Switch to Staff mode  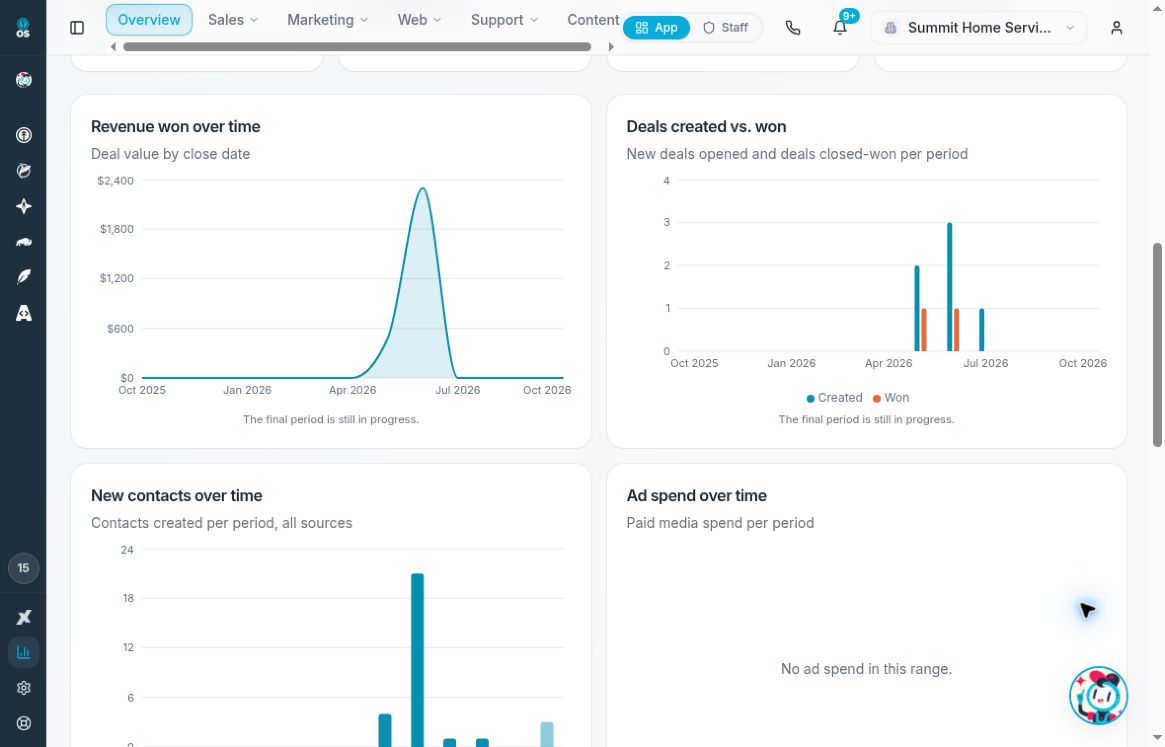coord(726,28)
